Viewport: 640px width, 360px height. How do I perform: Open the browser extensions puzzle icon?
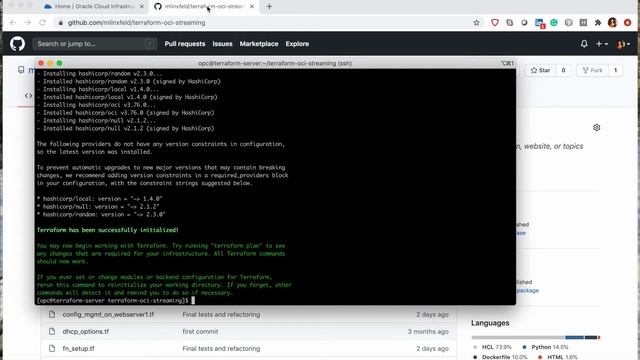598,23
